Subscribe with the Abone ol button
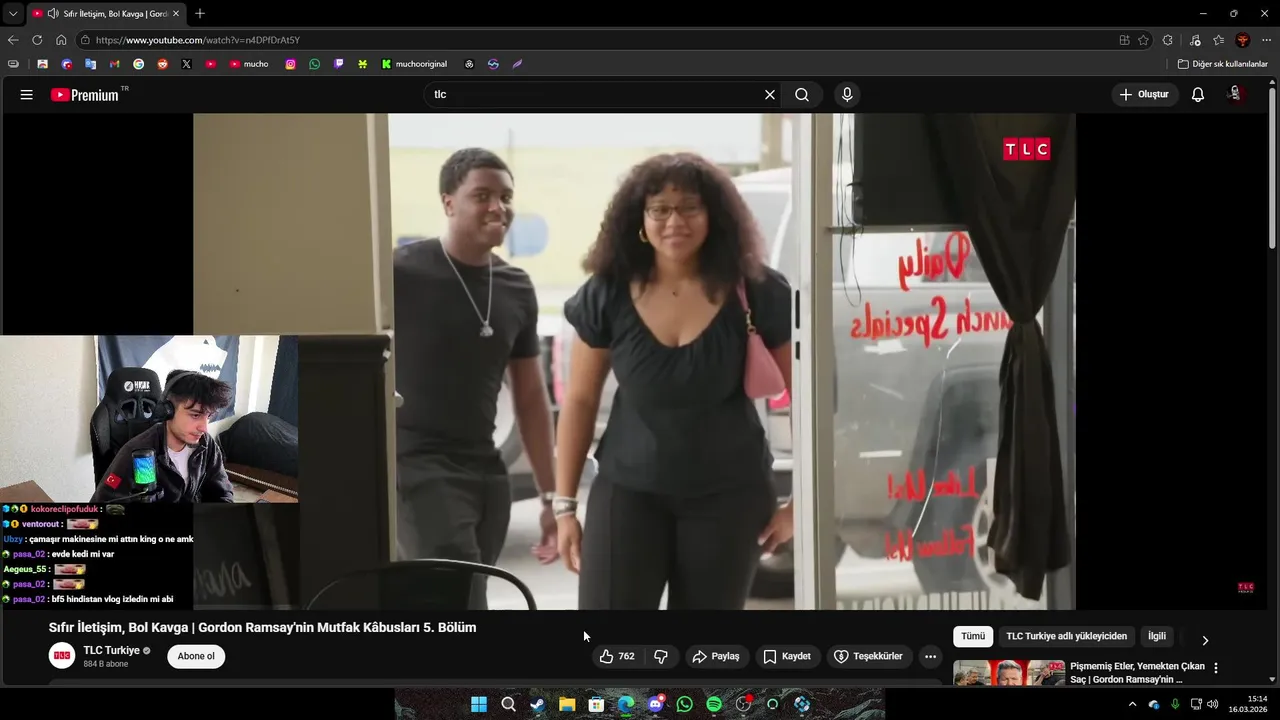 tap(196, 657)
